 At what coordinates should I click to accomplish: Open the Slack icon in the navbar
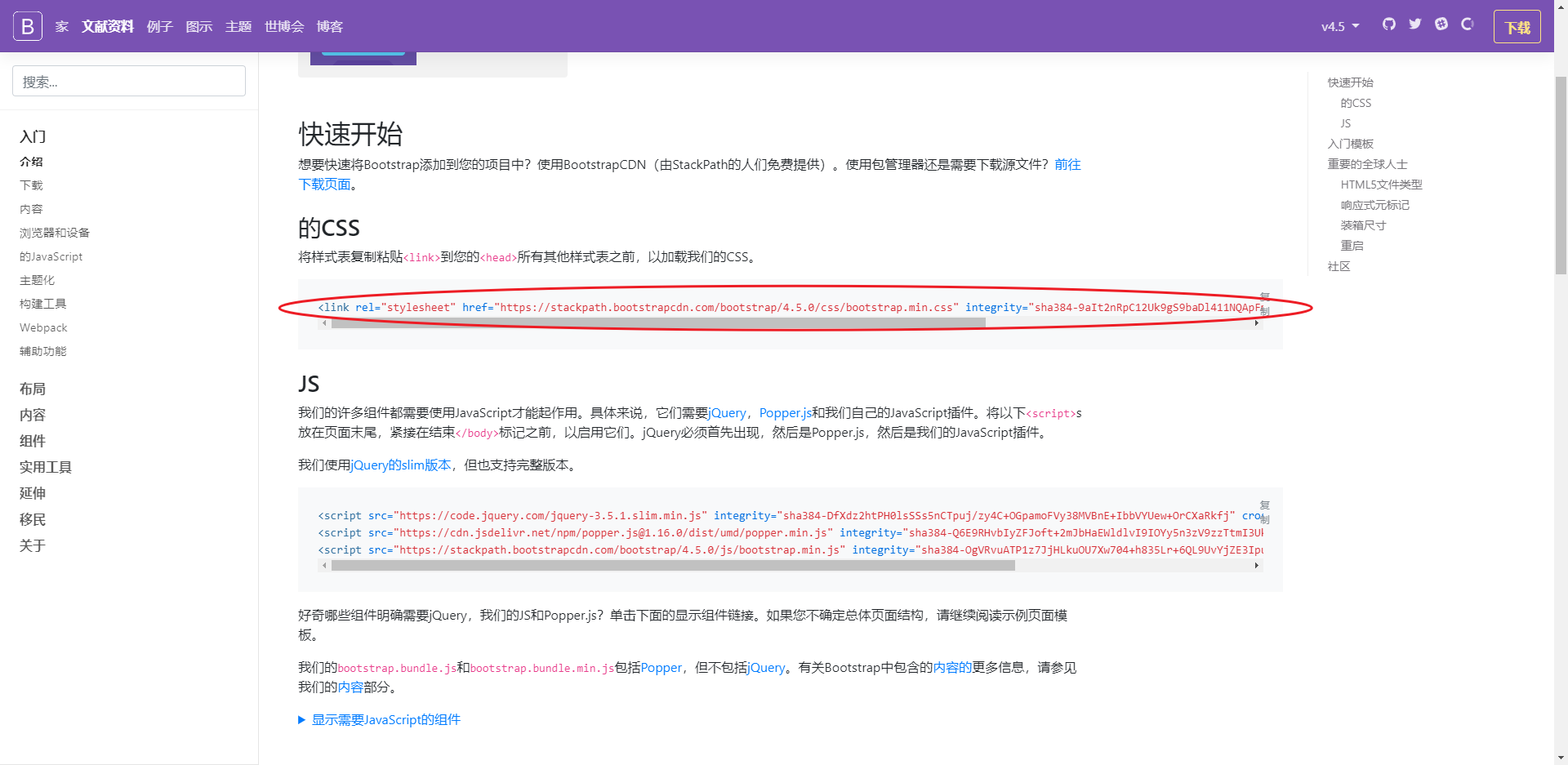pos(1441,24)
